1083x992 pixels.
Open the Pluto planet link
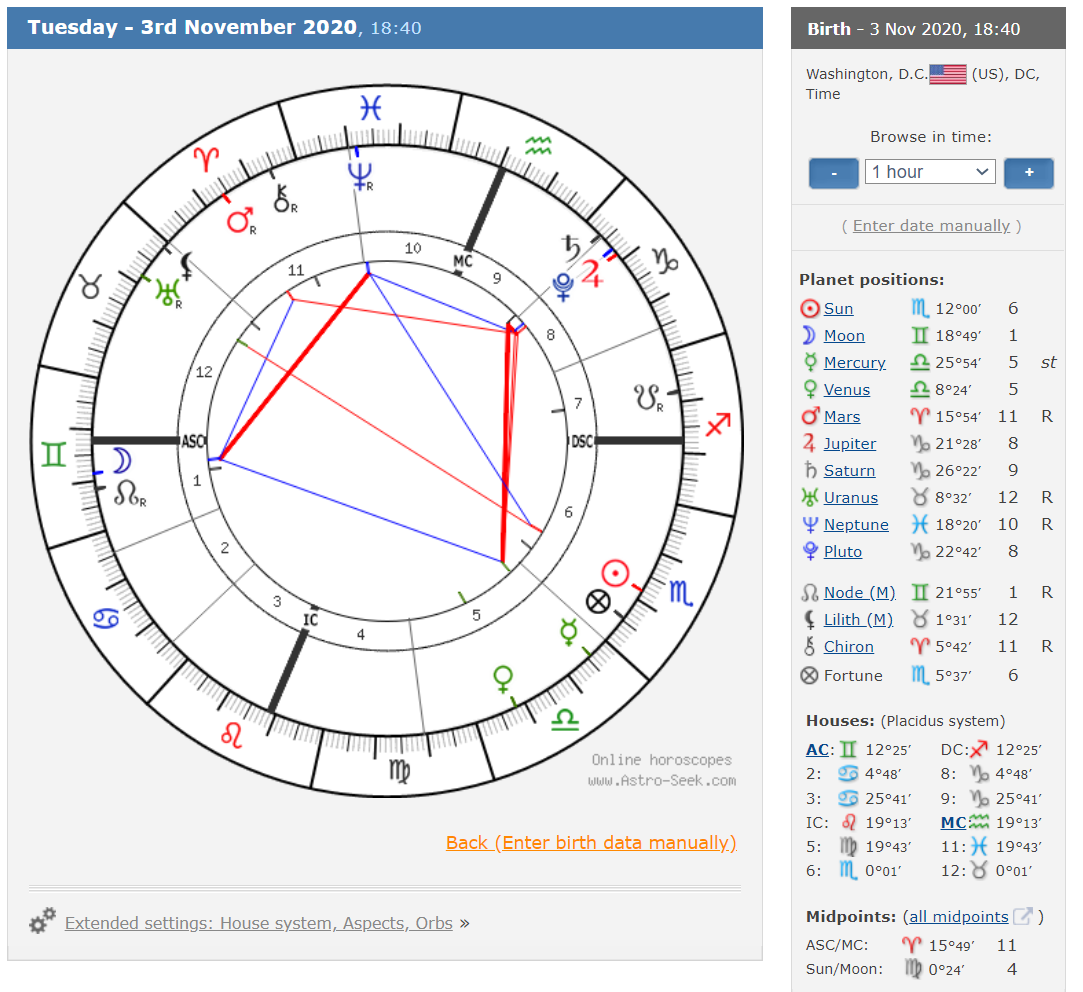pos(843,551)
